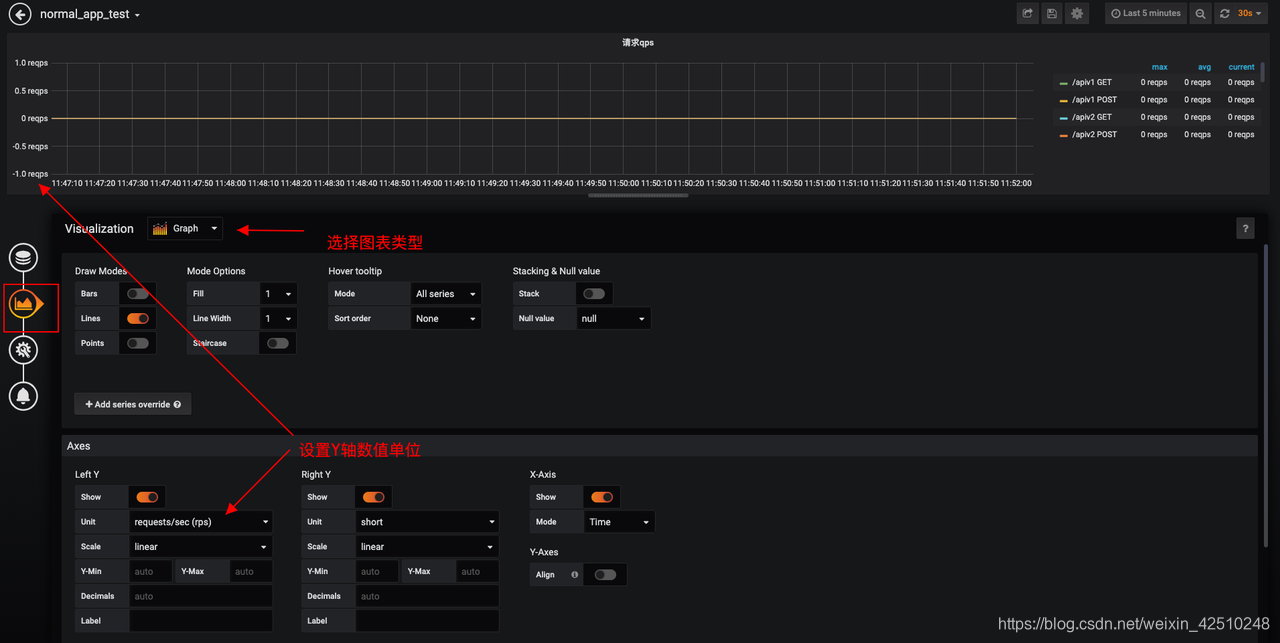This screenshot has height=643, width=1280.
Task: Click the Right Y Label field
Action: [427, 621]
